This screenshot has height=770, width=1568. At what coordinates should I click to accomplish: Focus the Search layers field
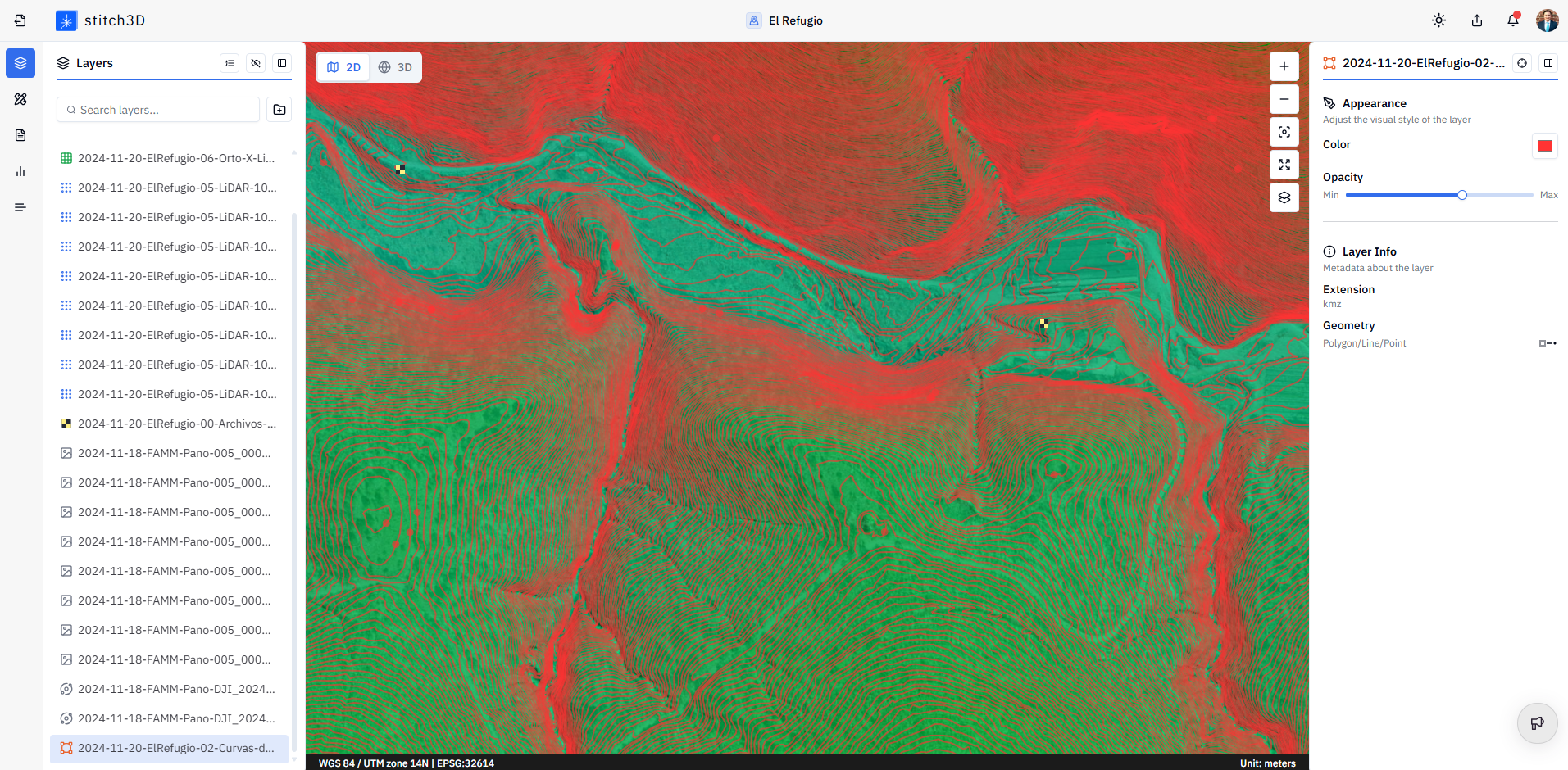pyautogui.click(x=158, y=110)
